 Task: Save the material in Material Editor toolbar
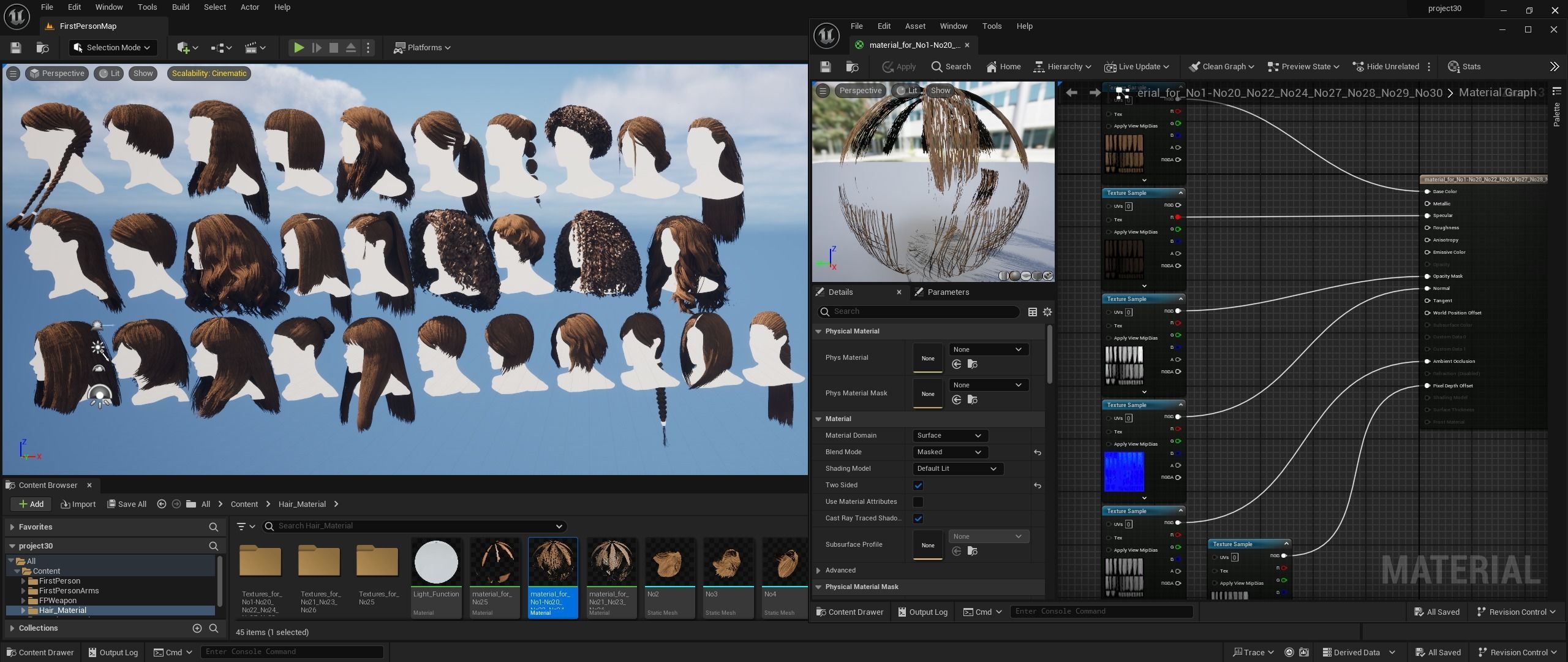(x=825, y=67)
